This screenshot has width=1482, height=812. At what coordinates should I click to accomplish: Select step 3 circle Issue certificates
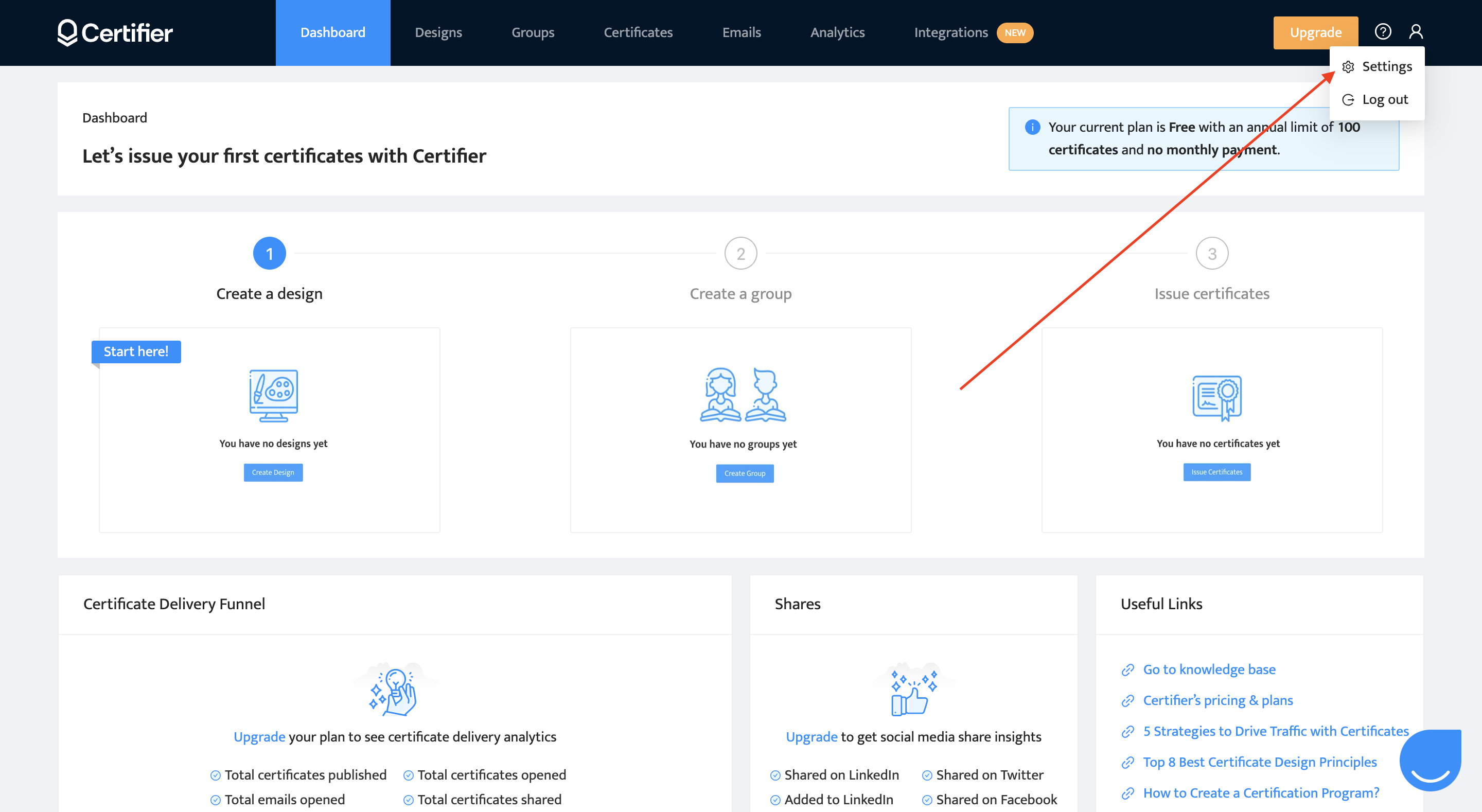click(1212, 253)
